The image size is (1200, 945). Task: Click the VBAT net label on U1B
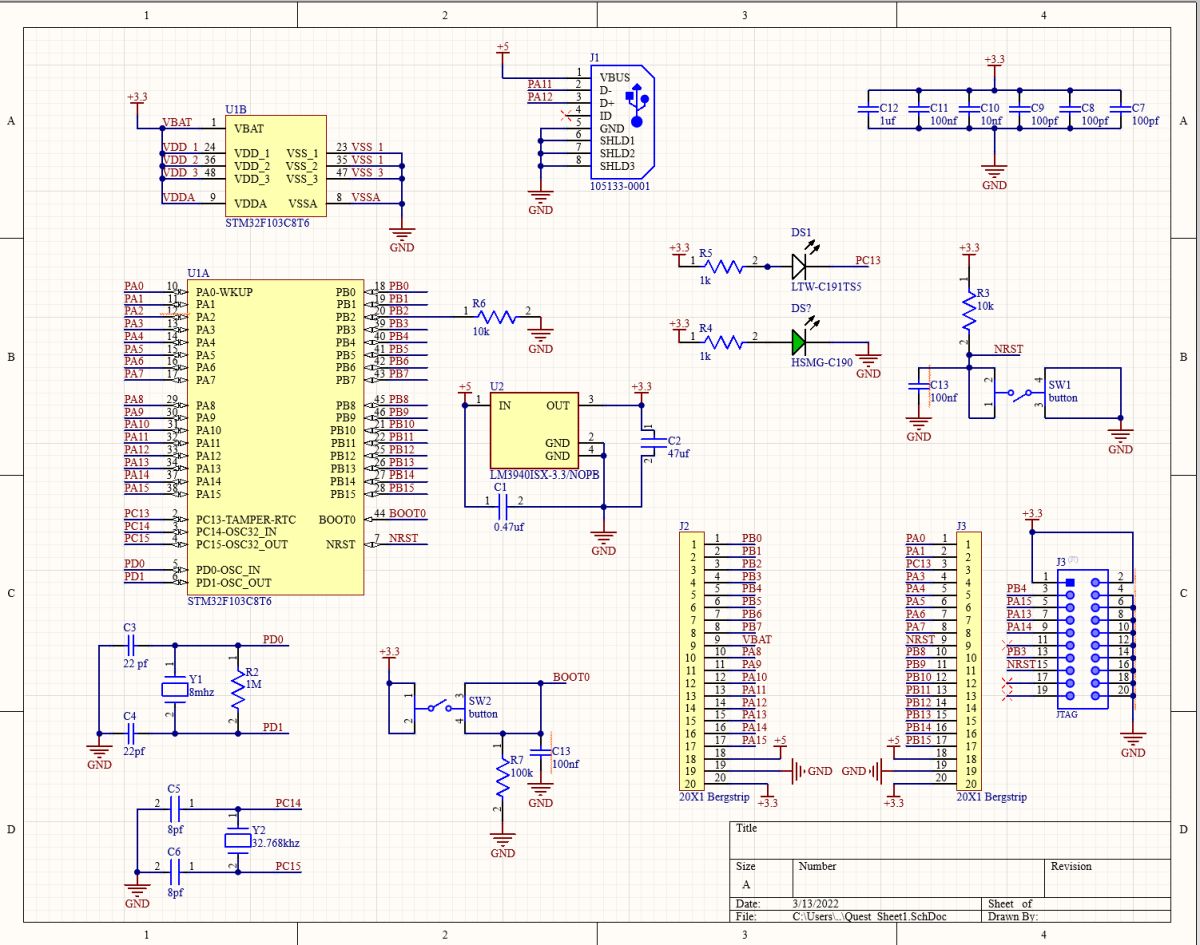point(177,122)
